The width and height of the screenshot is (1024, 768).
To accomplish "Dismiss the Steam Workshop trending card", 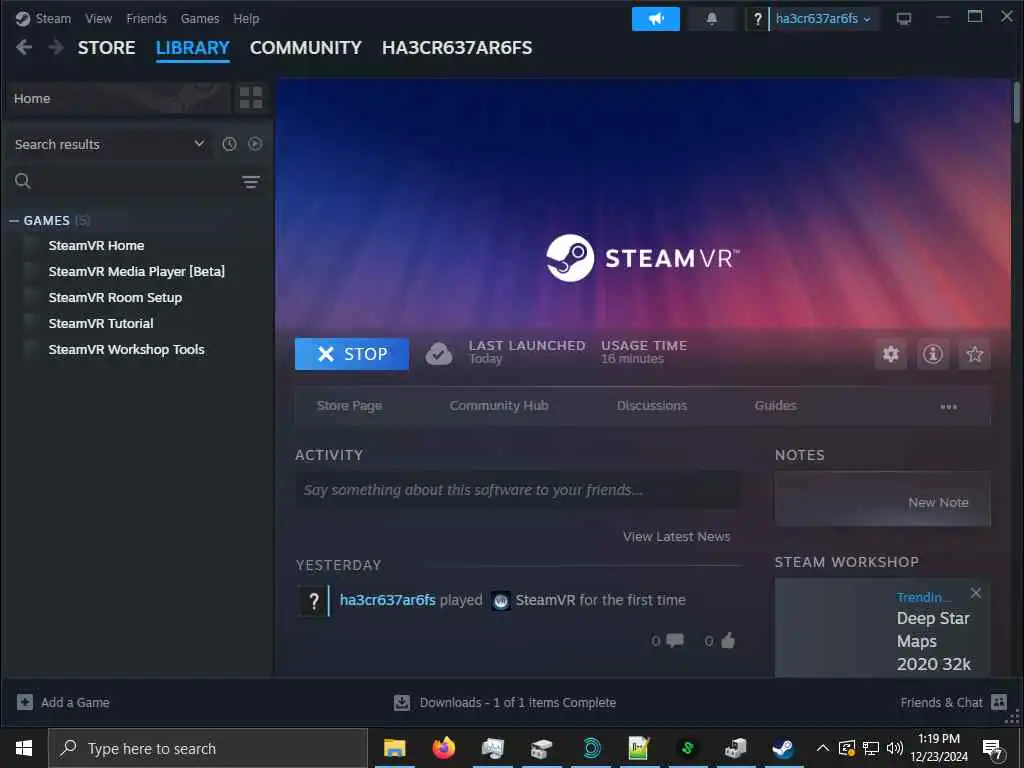I will point(976,593).
